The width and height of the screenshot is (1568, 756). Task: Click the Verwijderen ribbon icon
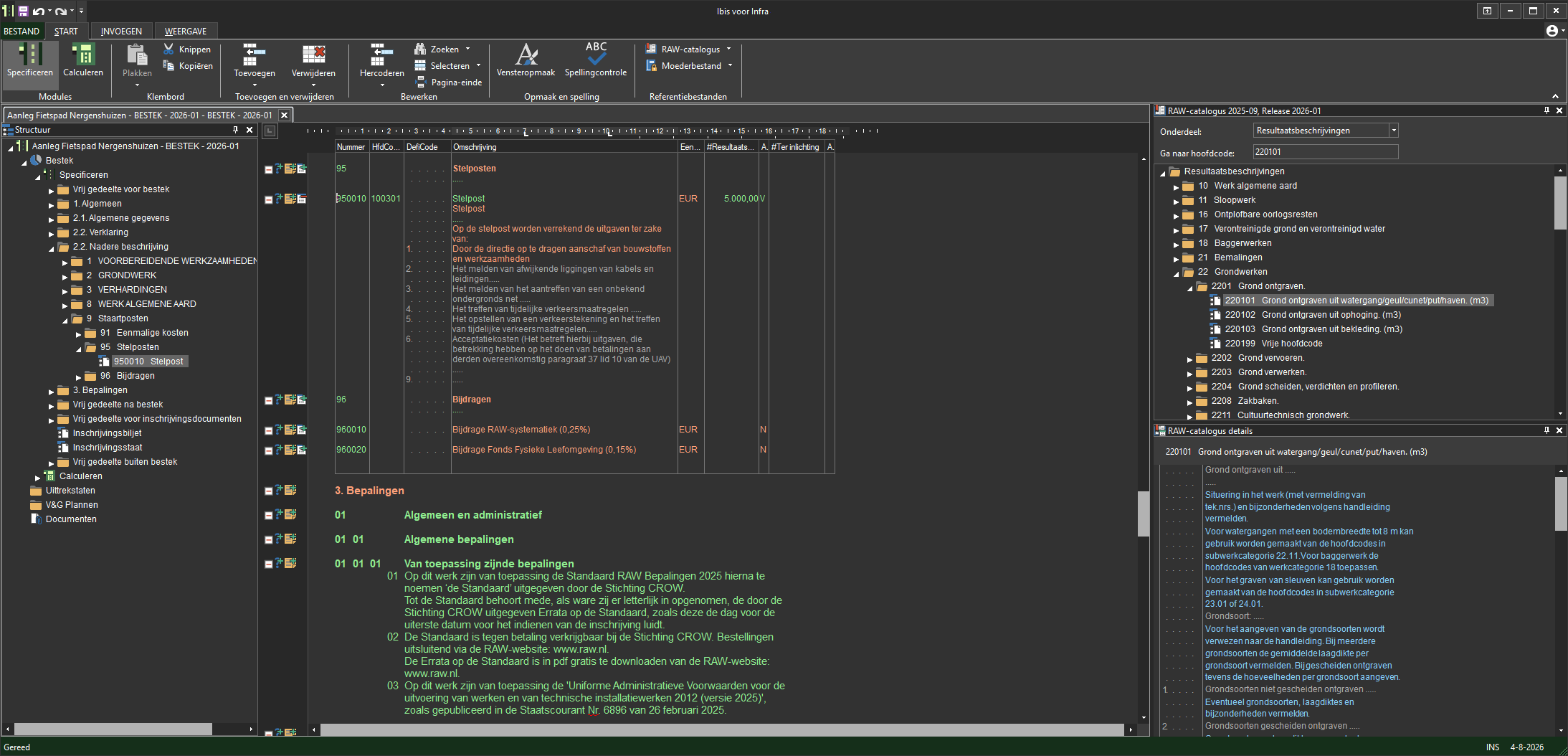click(313, 55)
